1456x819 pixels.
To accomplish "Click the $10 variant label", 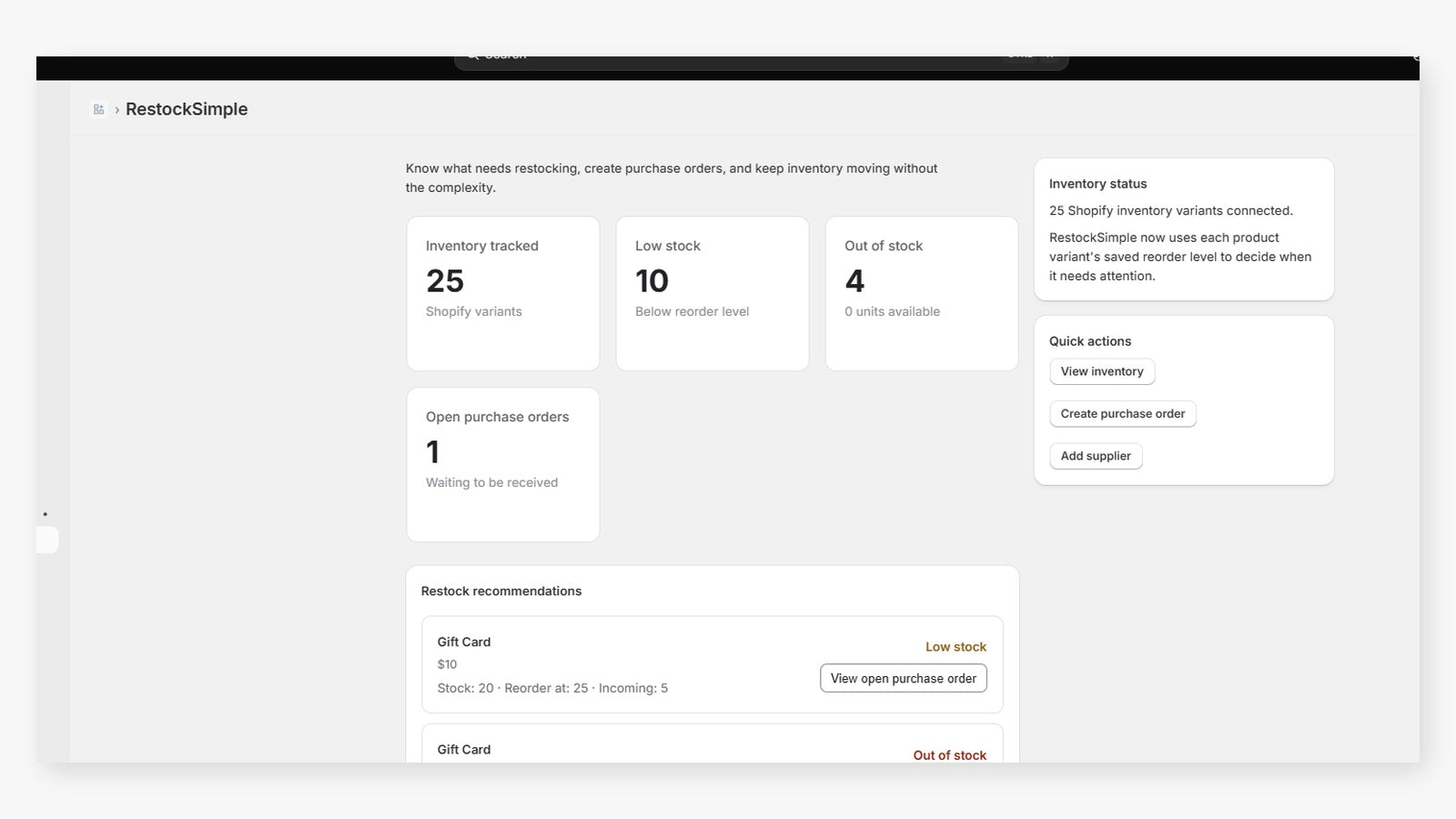I will [448, 664].
